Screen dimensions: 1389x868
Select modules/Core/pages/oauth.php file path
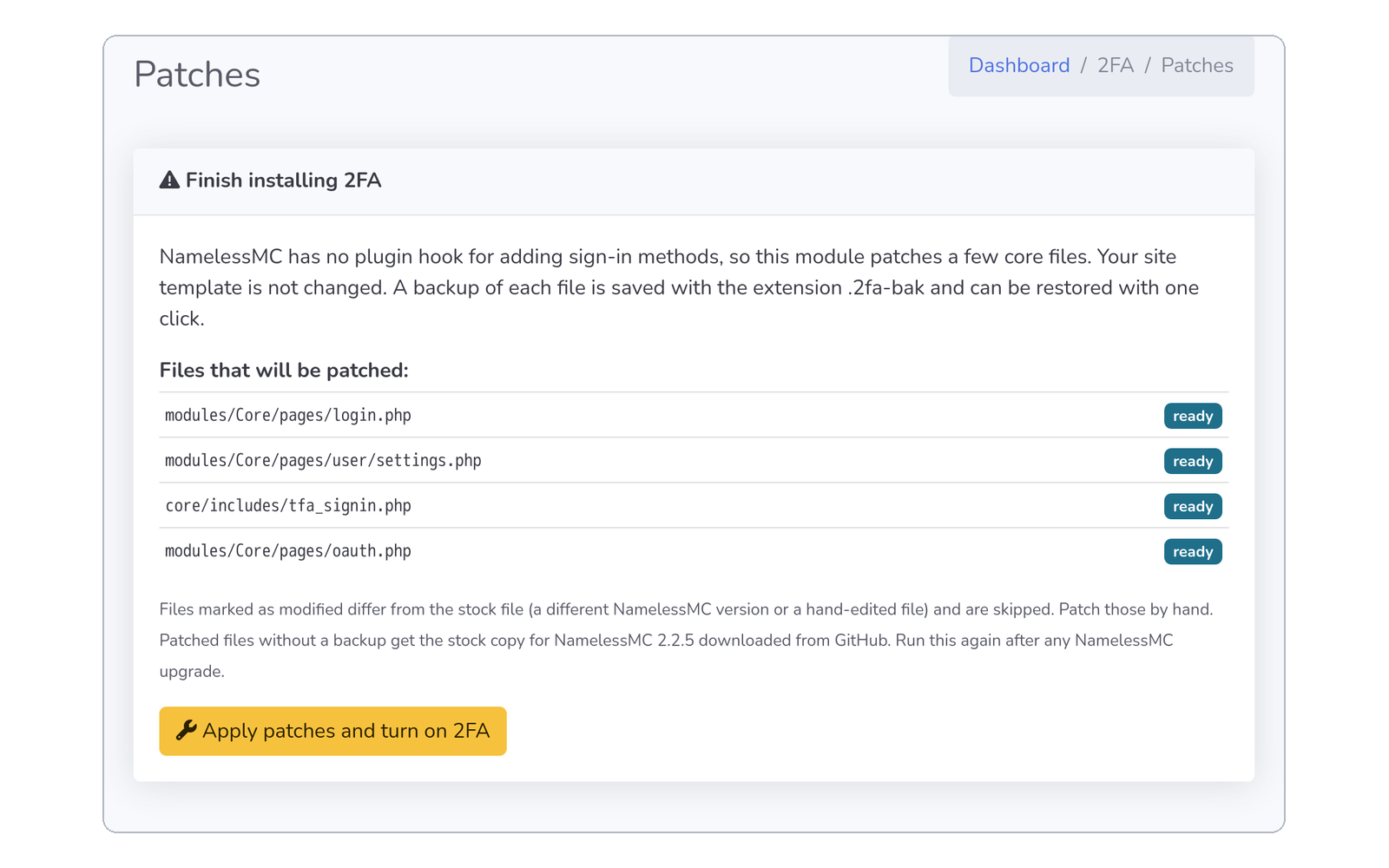[288, 550]
